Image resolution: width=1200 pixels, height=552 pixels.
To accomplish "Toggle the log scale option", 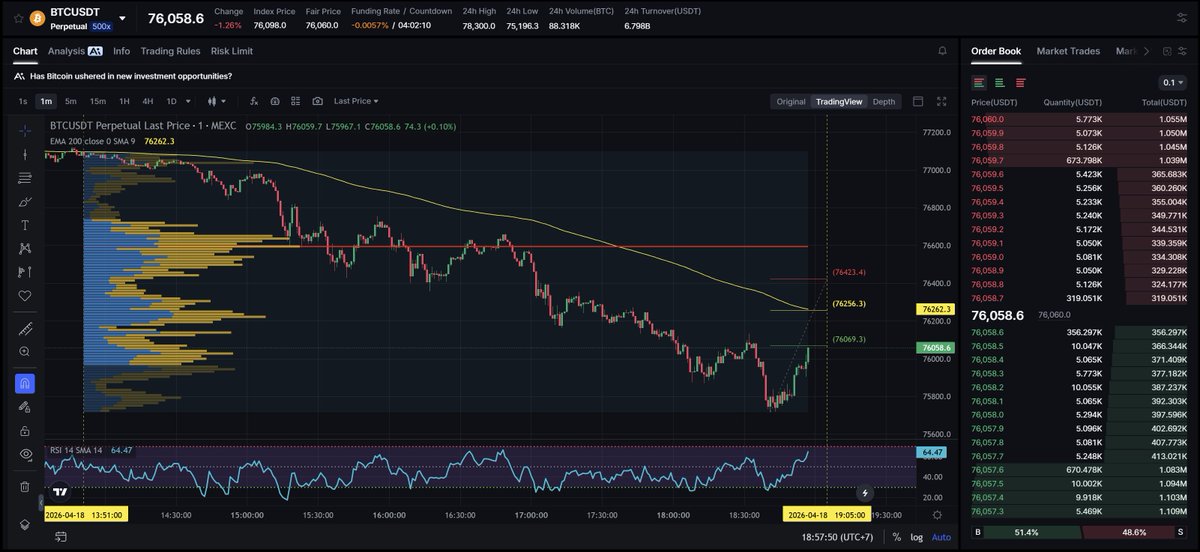I will [x=917, y=537].
